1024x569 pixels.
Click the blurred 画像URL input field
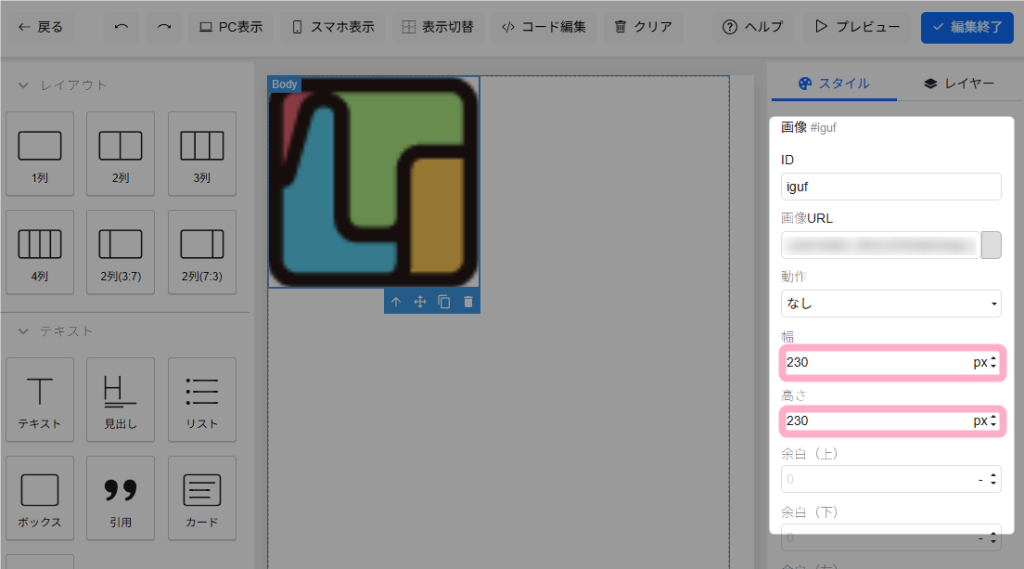coord(880,245)
